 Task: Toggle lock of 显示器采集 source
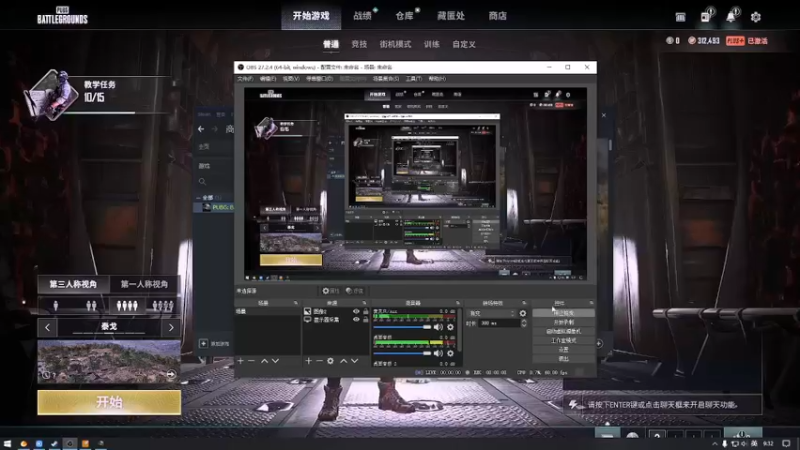(x=365, y=319)
